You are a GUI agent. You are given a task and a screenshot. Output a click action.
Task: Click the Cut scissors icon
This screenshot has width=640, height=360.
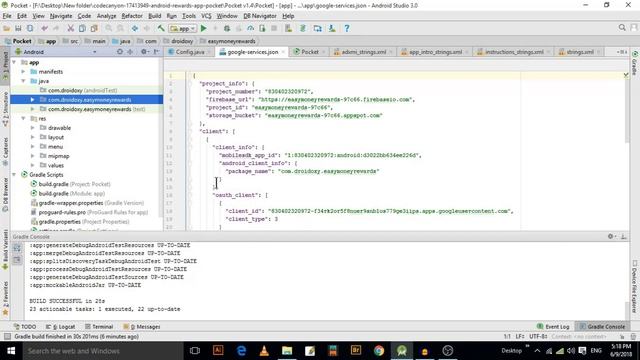click(x=71, y=29)
